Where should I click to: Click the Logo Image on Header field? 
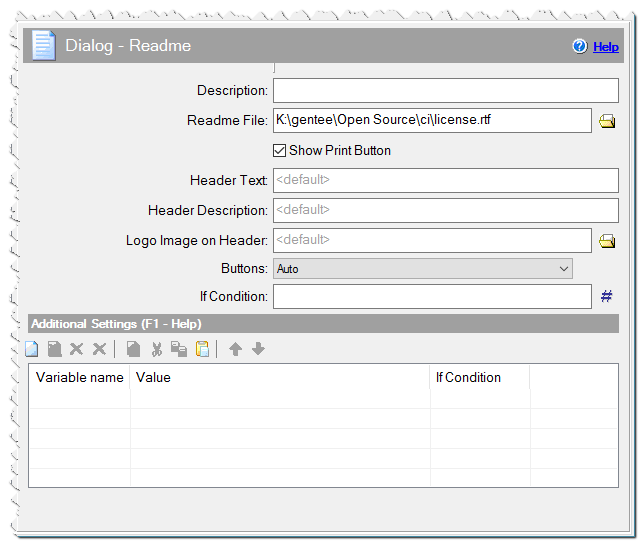(432, 240)
